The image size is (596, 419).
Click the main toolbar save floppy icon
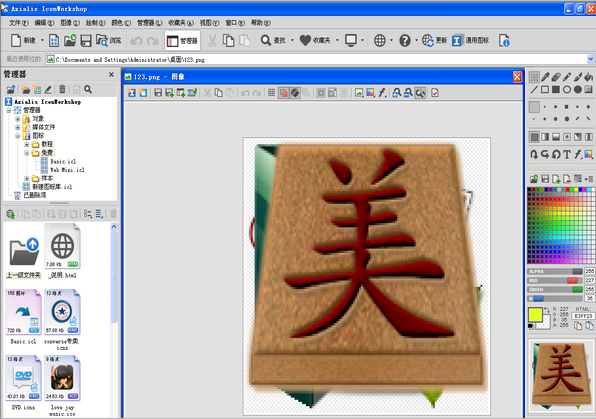coord(86,40)
